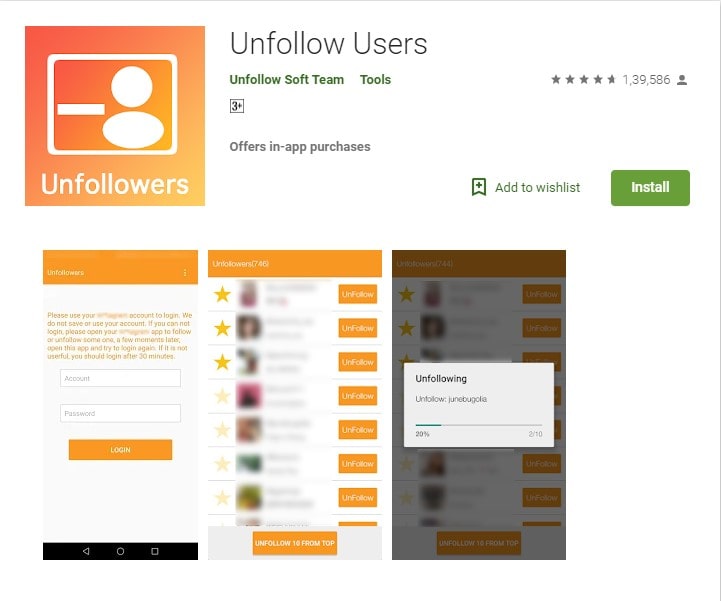Open the Unfollow Soft Team developer link

286,80
